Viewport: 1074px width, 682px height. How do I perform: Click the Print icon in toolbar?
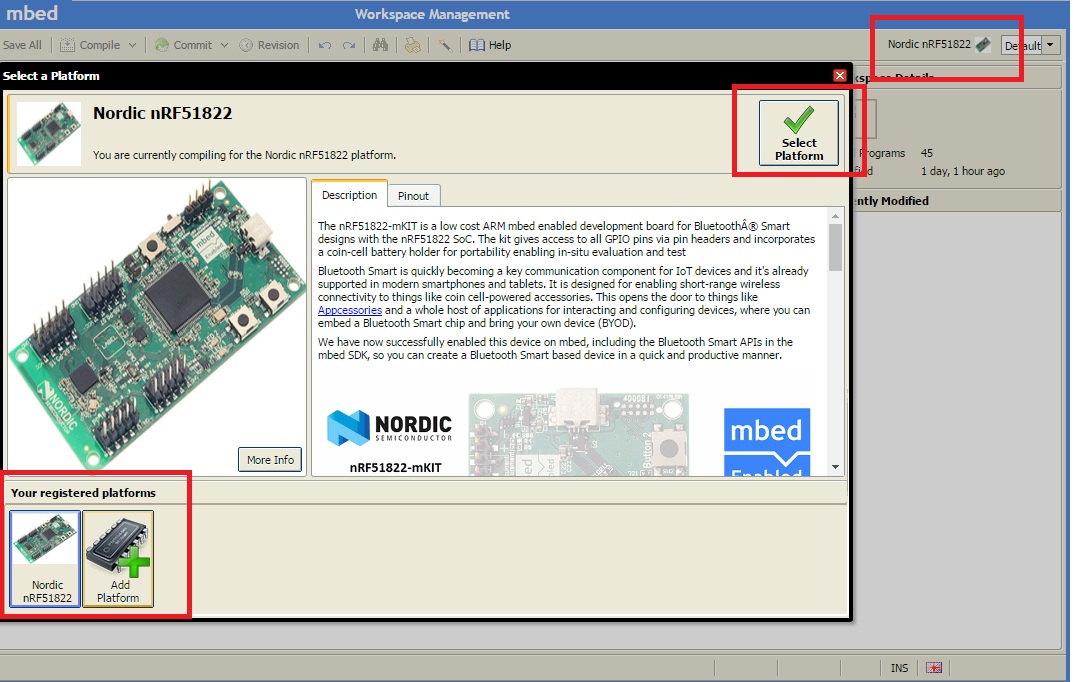click(412, 45)
